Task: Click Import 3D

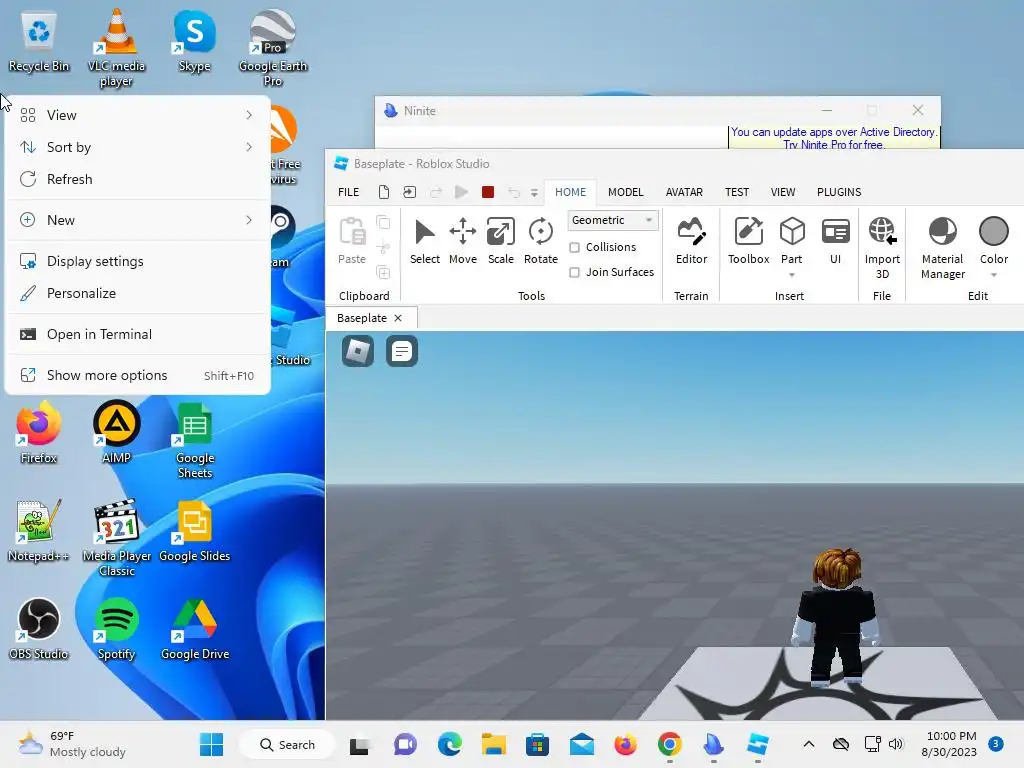Action: click(x=882, y=248)
